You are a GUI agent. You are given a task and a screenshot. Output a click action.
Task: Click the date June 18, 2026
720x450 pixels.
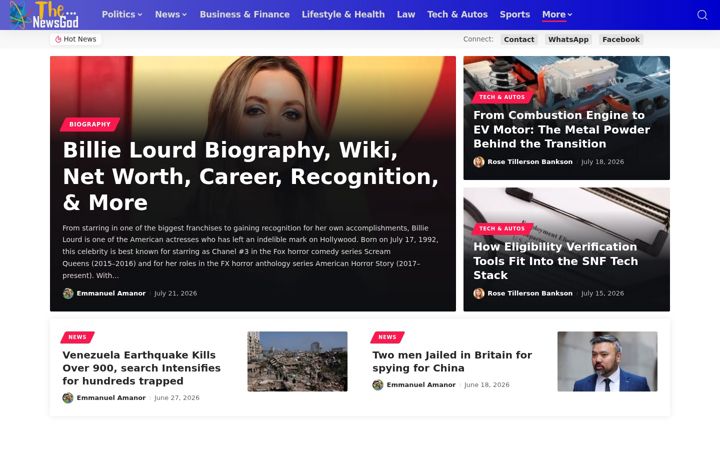(487, 385)
